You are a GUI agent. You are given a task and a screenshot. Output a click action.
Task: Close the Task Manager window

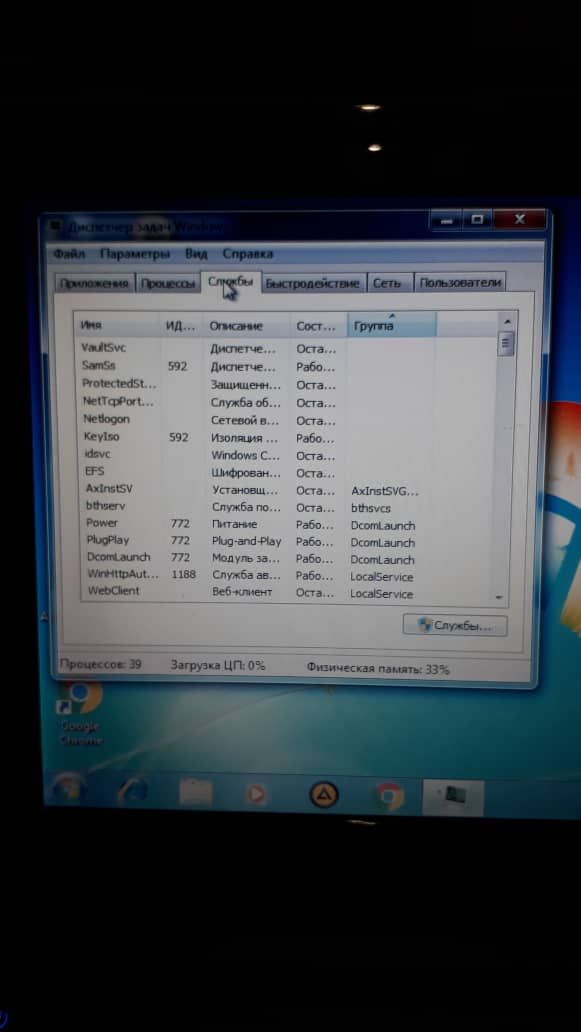click(x=520, y=220)
